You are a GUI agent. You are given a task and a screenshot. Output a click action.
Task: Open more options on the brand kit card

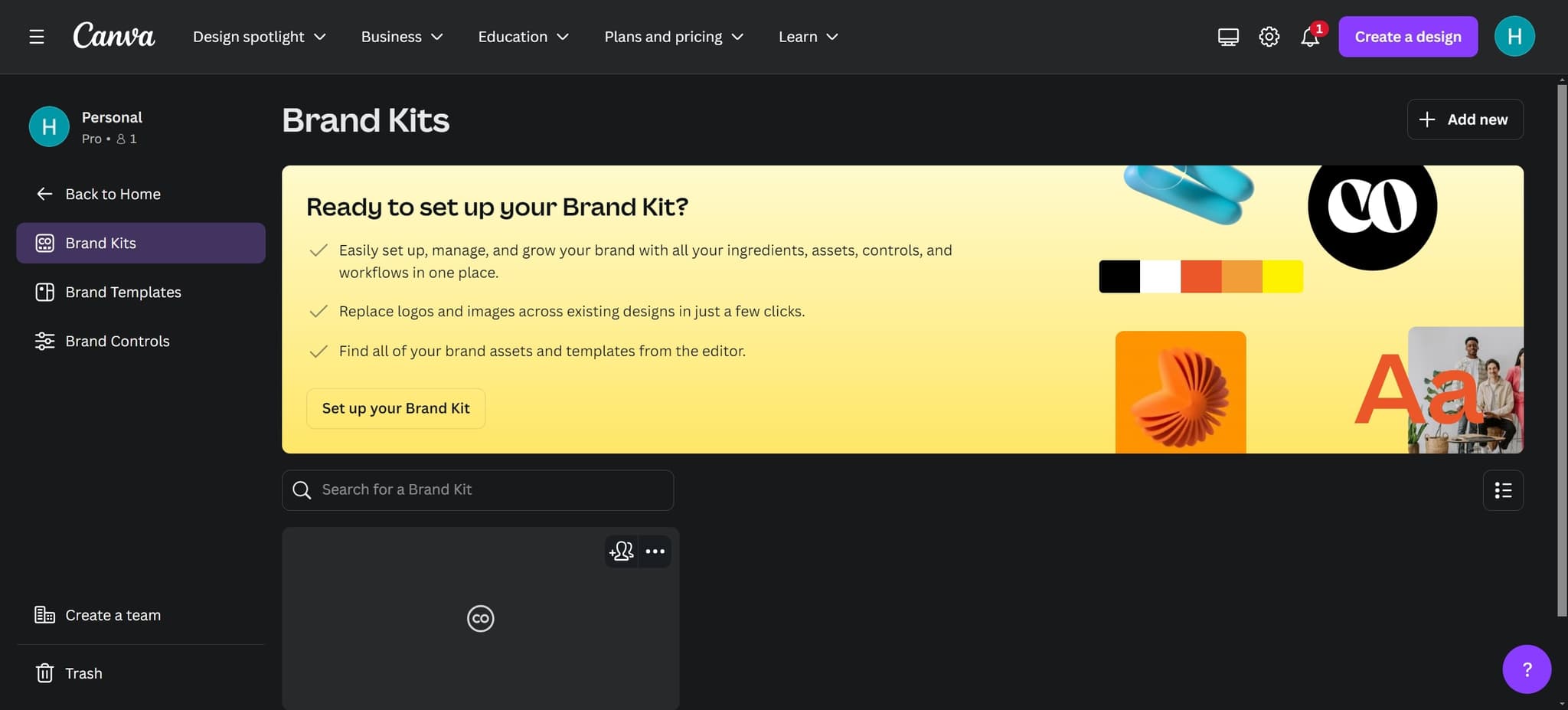click(655, 551)
